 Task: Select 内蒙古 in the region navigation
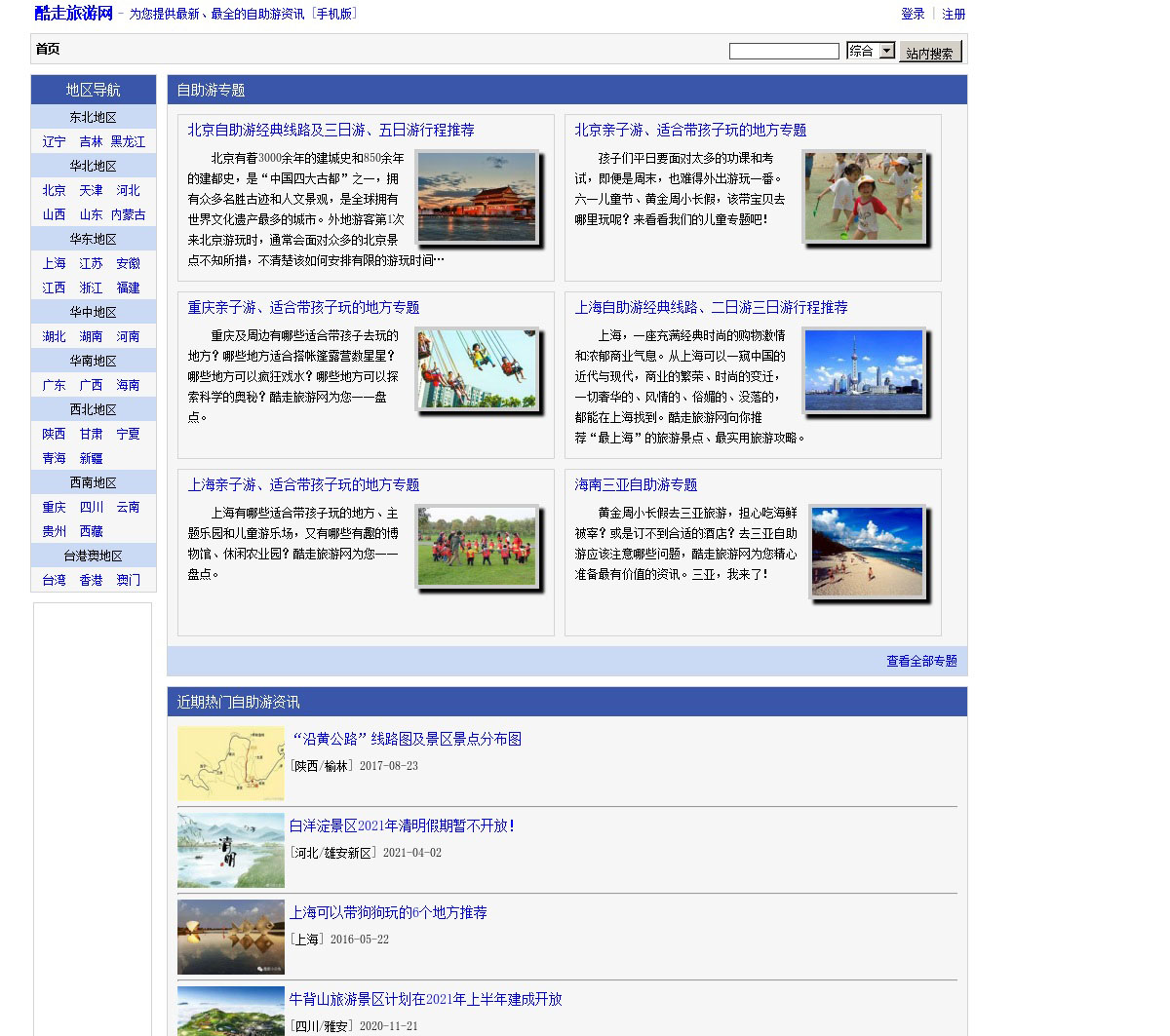click(x=128, y=214)
